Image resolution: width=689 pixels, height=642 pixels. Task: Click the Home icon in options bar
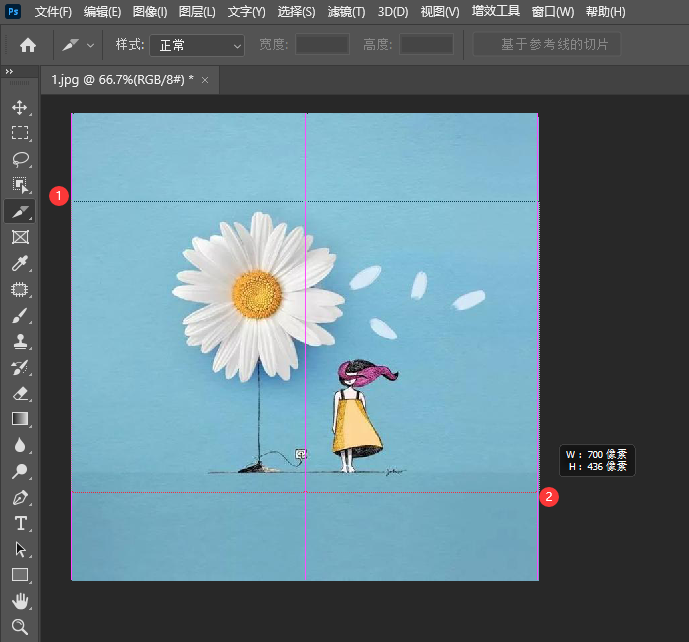[x=28, y=45]
